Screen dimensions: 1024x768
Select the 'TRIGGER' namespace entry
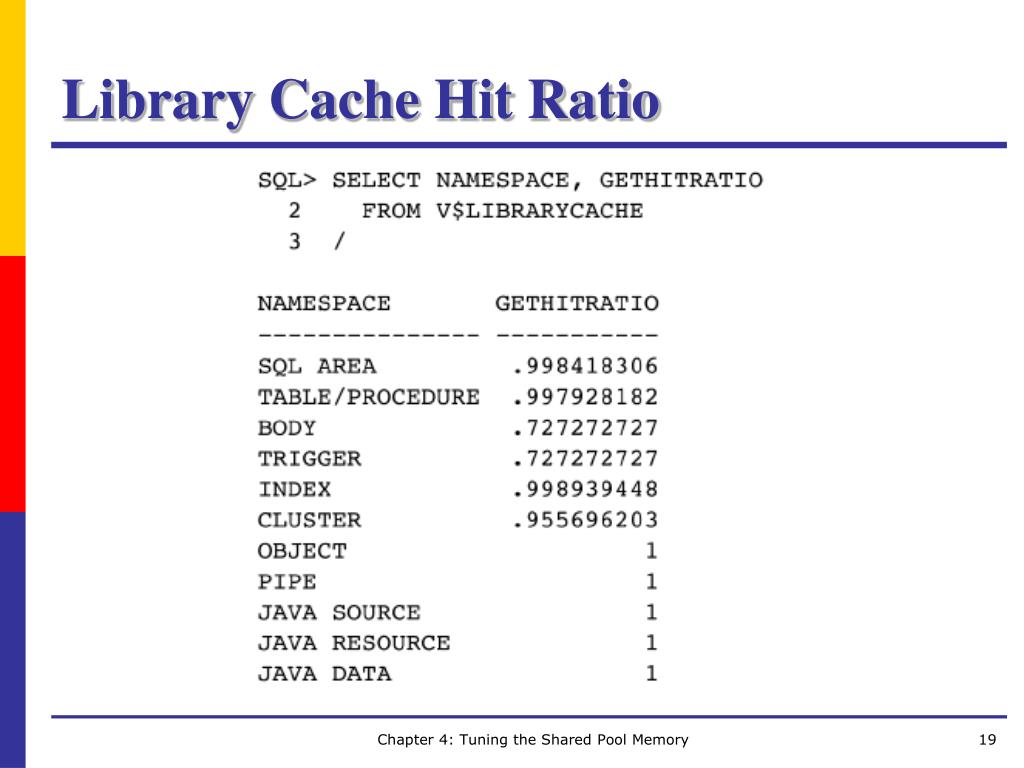pos(309,459)
